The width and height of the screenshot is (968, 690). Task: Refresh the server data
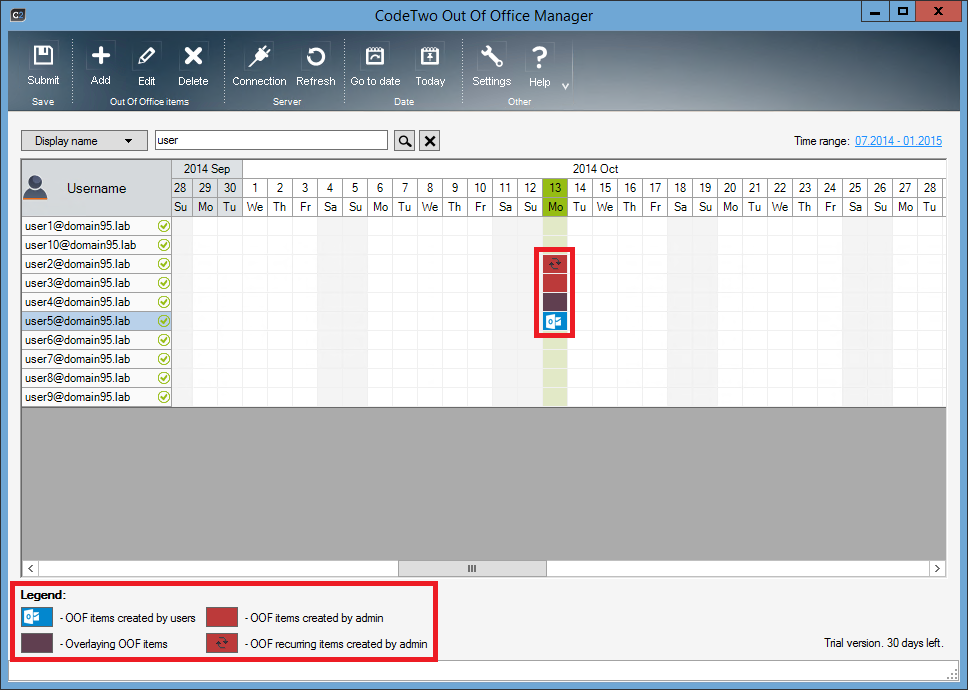click(x=315, y=65)
